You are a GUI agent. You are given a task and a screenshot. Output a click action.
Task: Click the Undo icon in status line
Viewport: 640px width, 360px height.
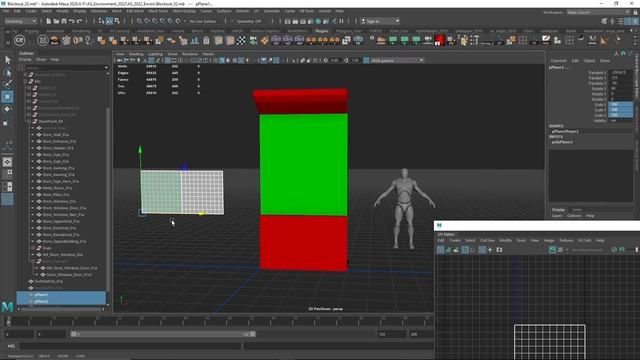point(72,21)
